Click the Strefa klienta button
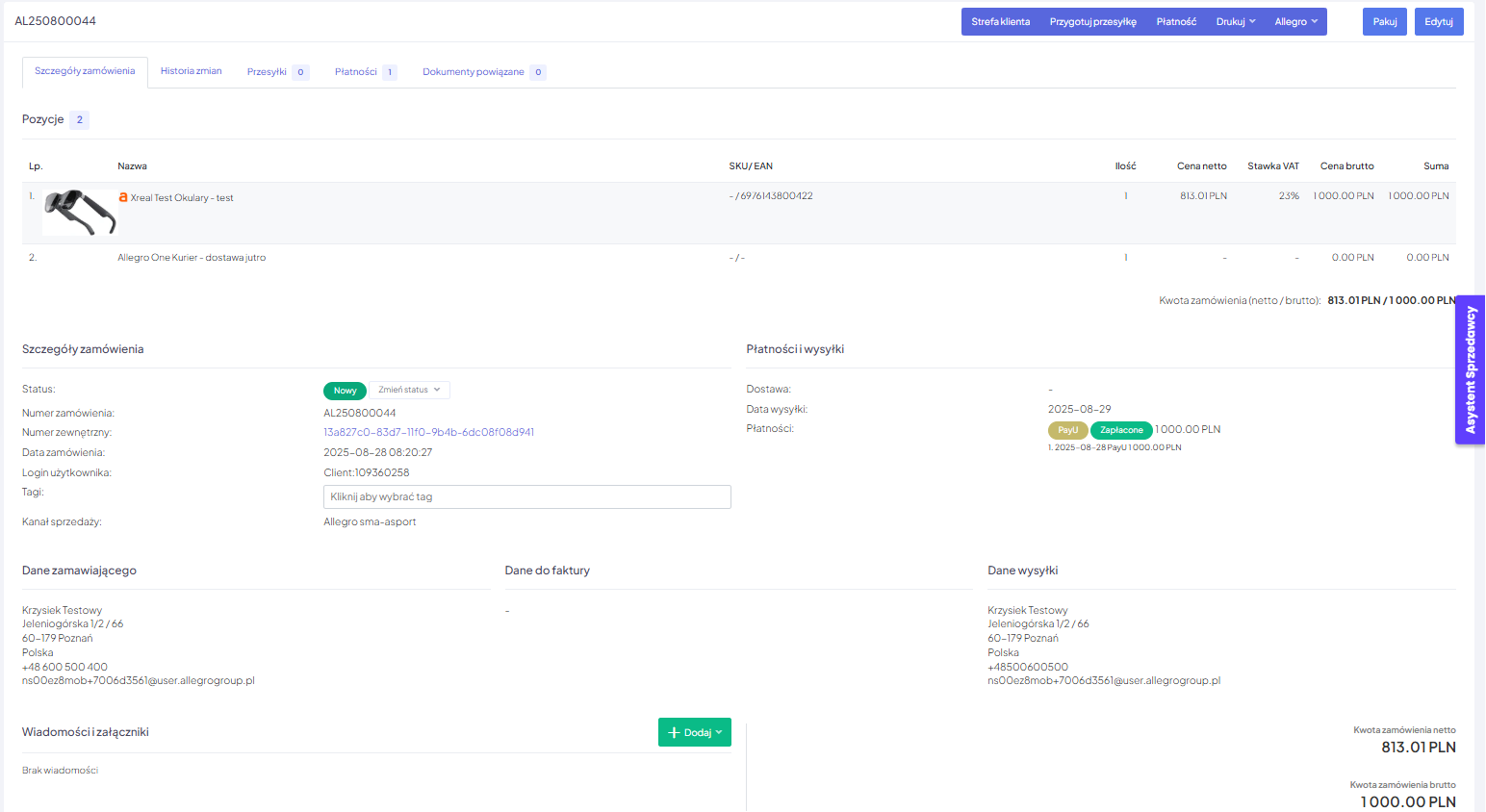 click(1000, 22)
